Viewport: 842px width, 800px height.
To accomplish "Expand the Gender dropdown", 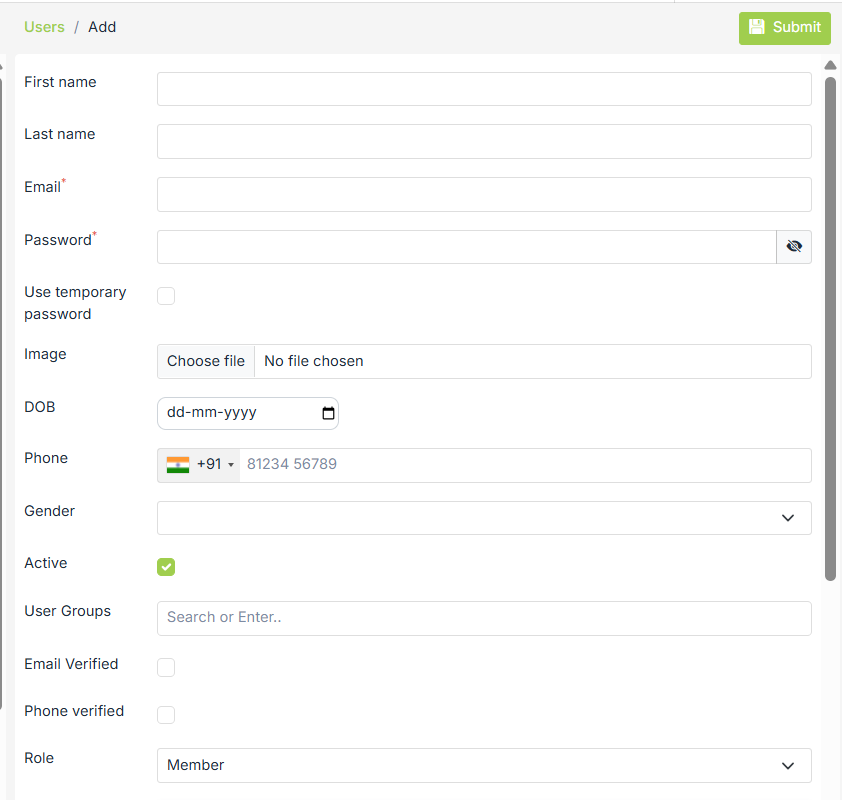I will click(x=484, y=518).
